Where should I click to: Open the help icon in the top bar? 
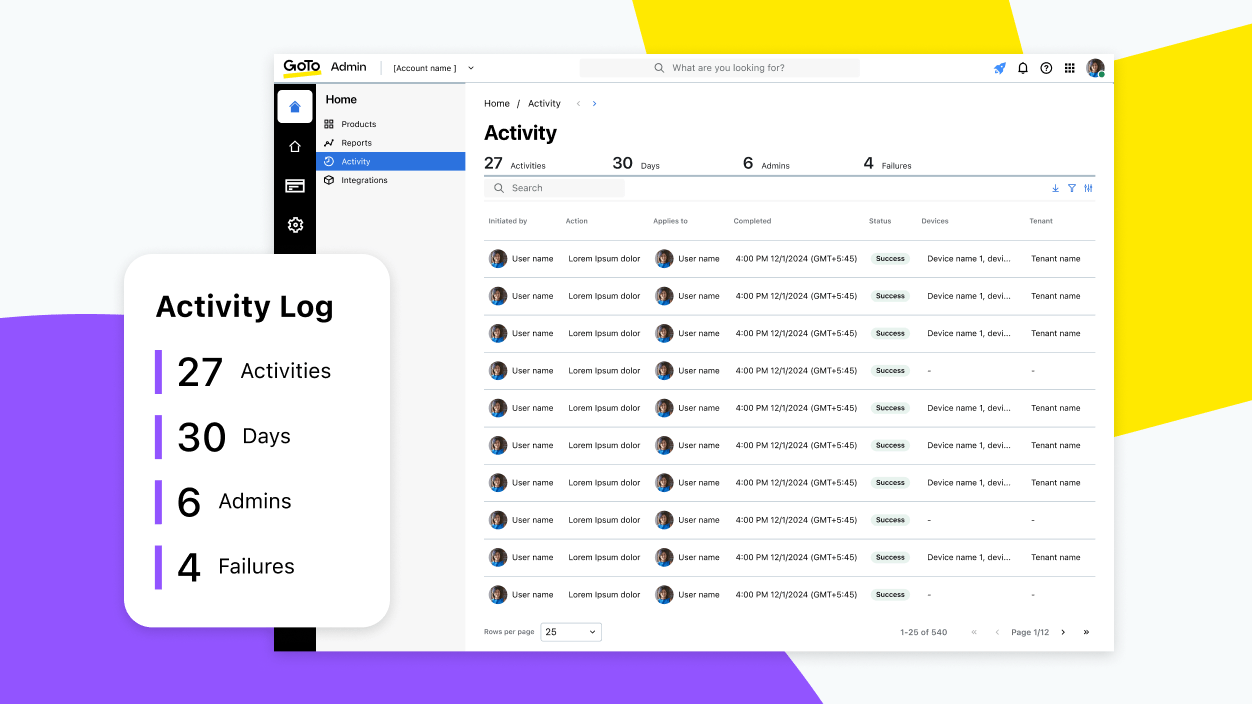(1046, 68)
